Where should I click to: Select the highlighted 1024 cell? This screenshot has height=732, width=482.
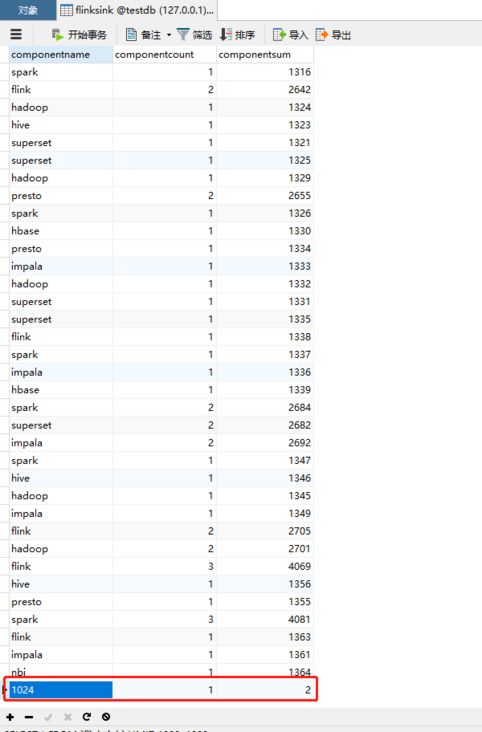(x=61, y=690)
